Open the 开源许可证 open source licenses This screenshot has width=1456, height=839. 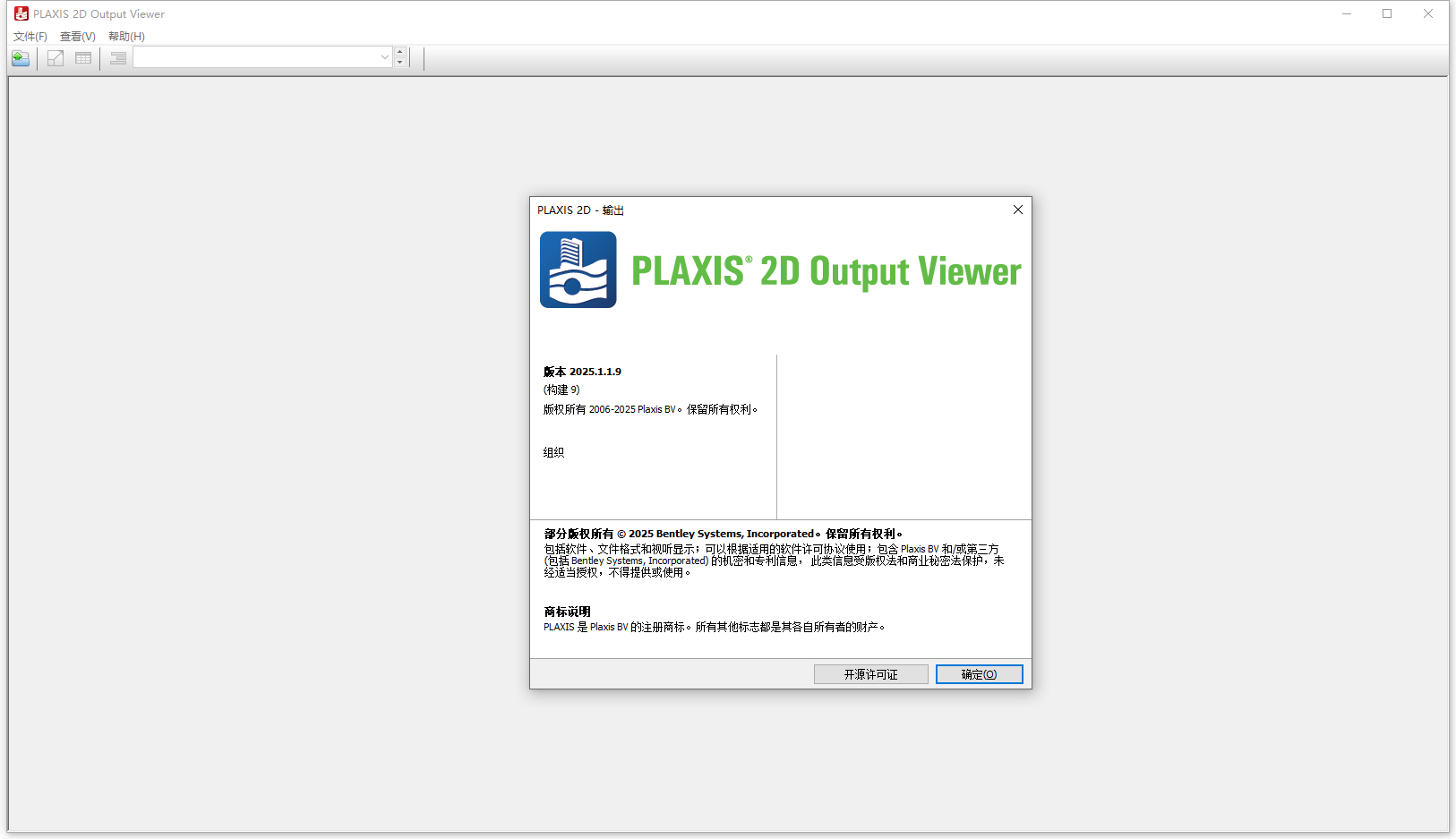click(870, 673)
